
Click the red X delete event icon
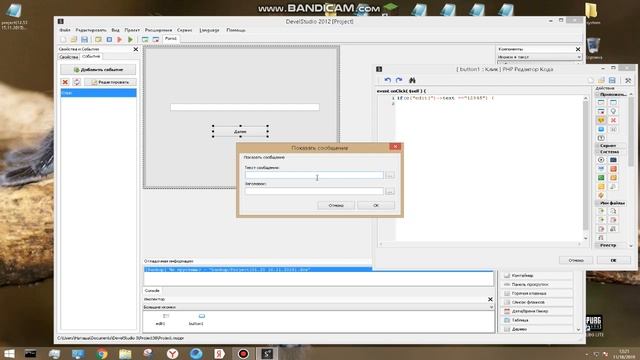tap(65, 82)
